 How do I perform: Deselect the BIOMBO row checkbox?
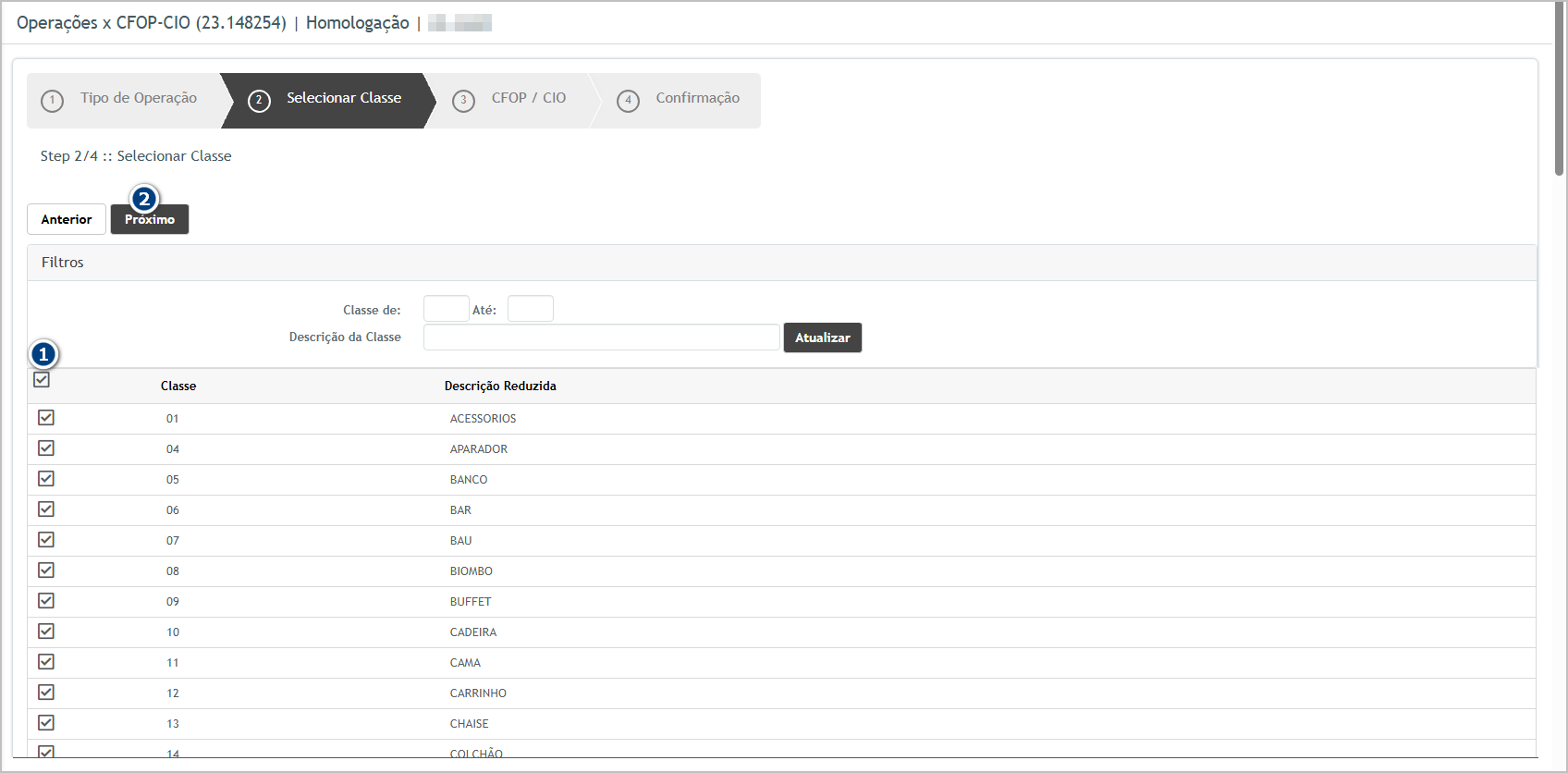click(x=46, y=571)
